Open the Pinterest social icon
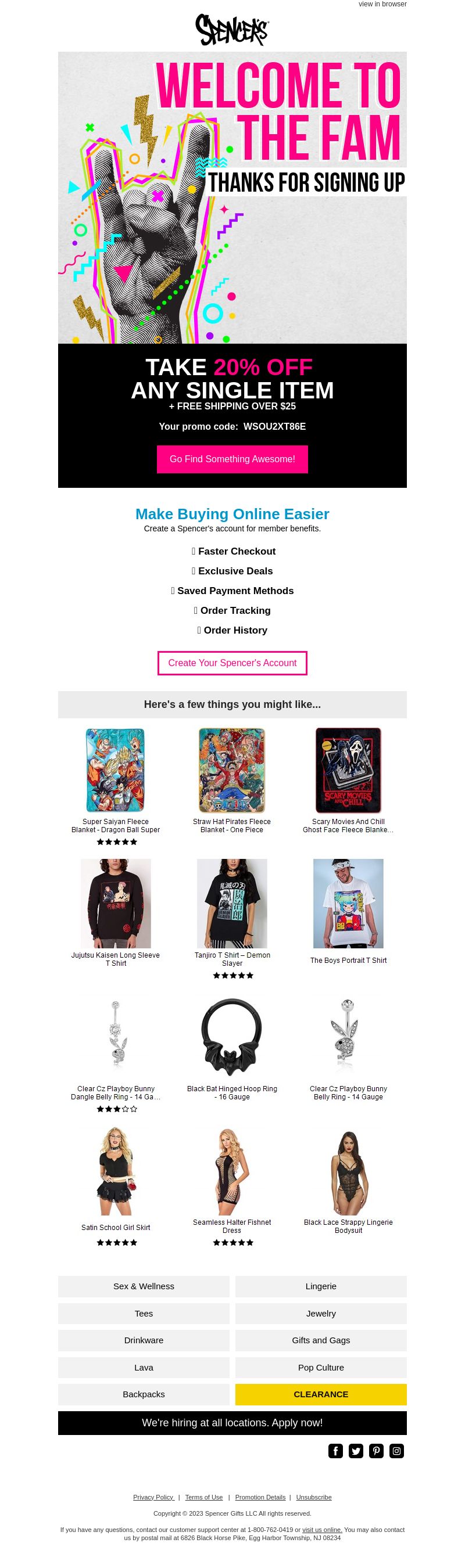The image size is (465, 1568). coord(376,1451)
